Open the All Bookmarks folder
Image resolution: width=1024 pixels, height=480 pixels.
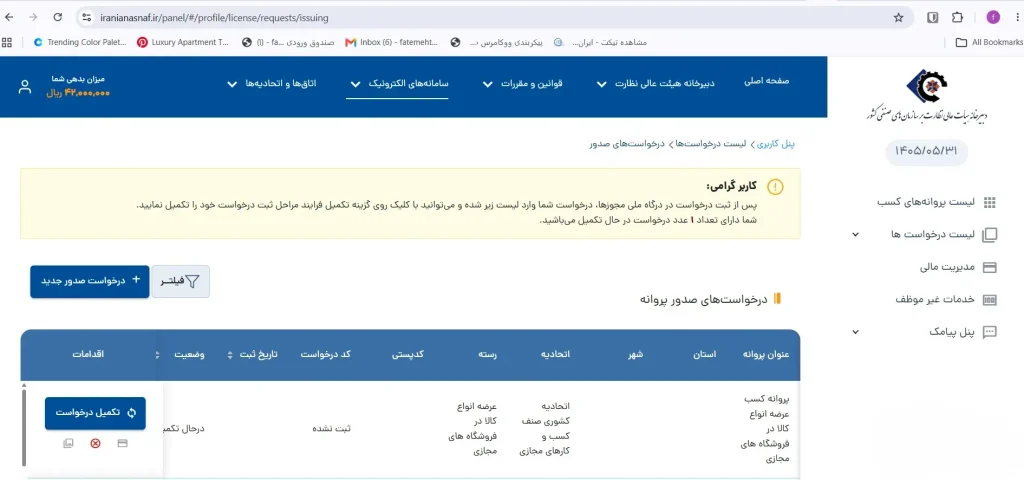tap(989, 42)
